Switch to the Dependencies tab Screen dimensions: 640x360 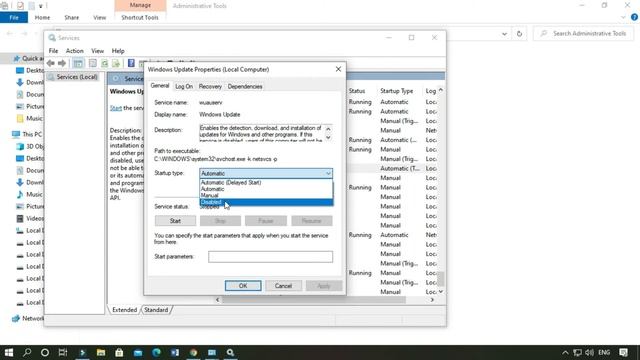click(x=245, y=87)
